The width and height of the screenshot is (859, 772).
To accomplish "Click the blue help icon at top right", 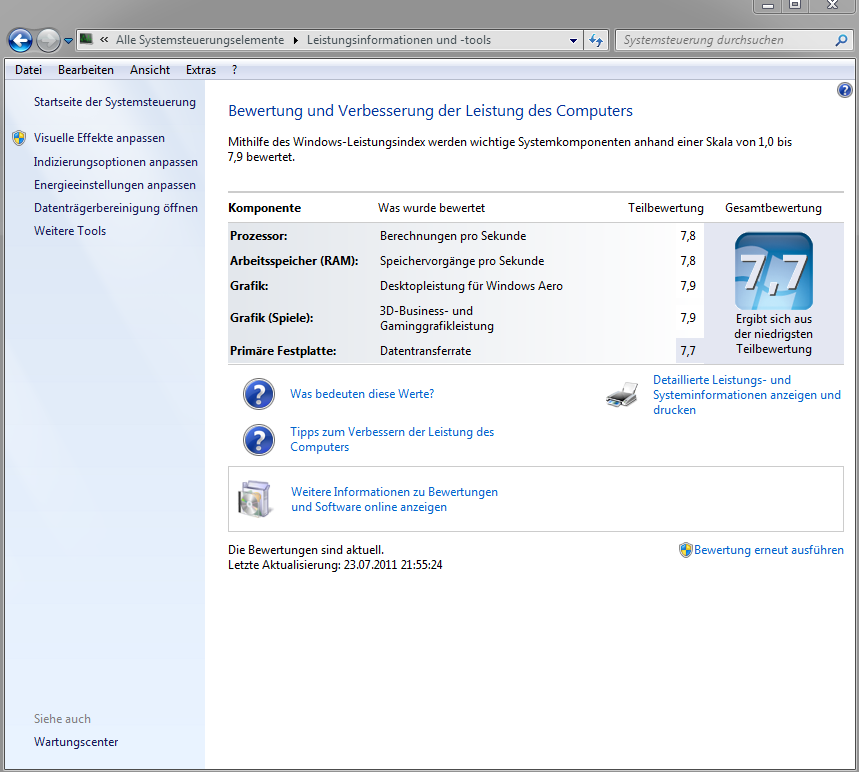I will [845, 90].
